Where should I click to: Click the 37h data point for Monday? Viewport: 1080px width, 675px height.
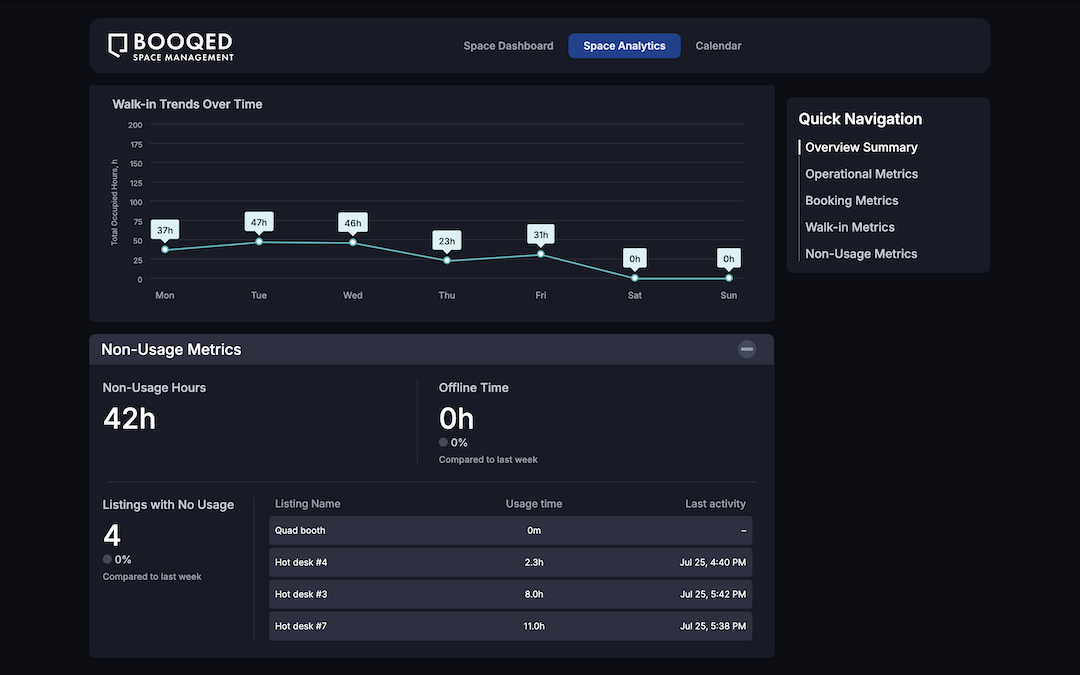click(x=164, y=248)
